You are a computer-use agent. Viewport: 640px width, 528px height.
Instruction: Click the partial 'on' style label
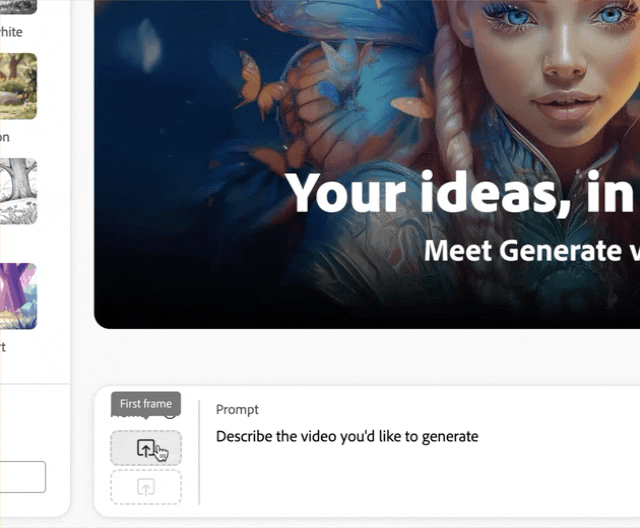pyautogui.click(x=5, y=137)
